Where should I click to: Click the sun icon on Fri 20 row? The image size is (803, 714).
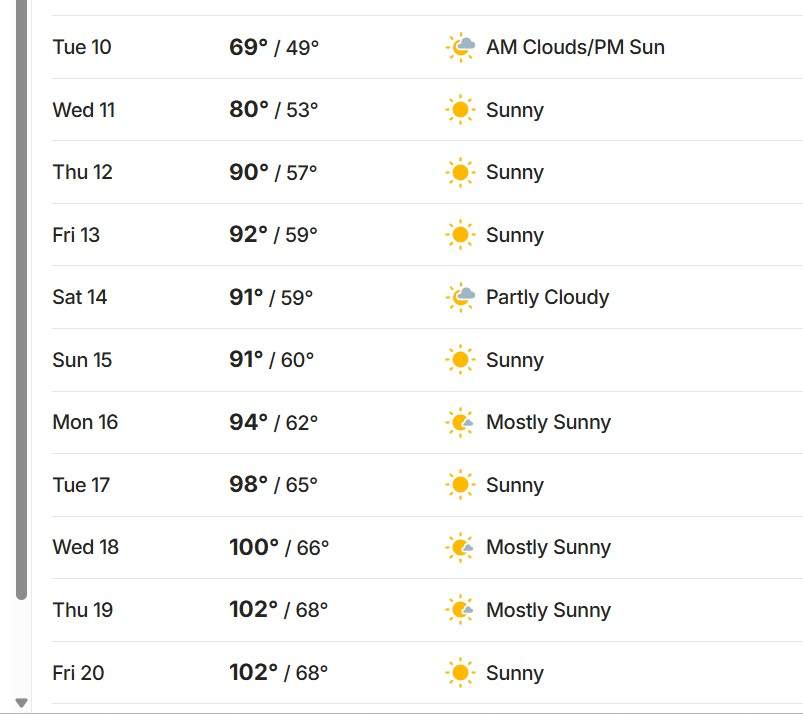pyautogui.click(x=460, y=673)
